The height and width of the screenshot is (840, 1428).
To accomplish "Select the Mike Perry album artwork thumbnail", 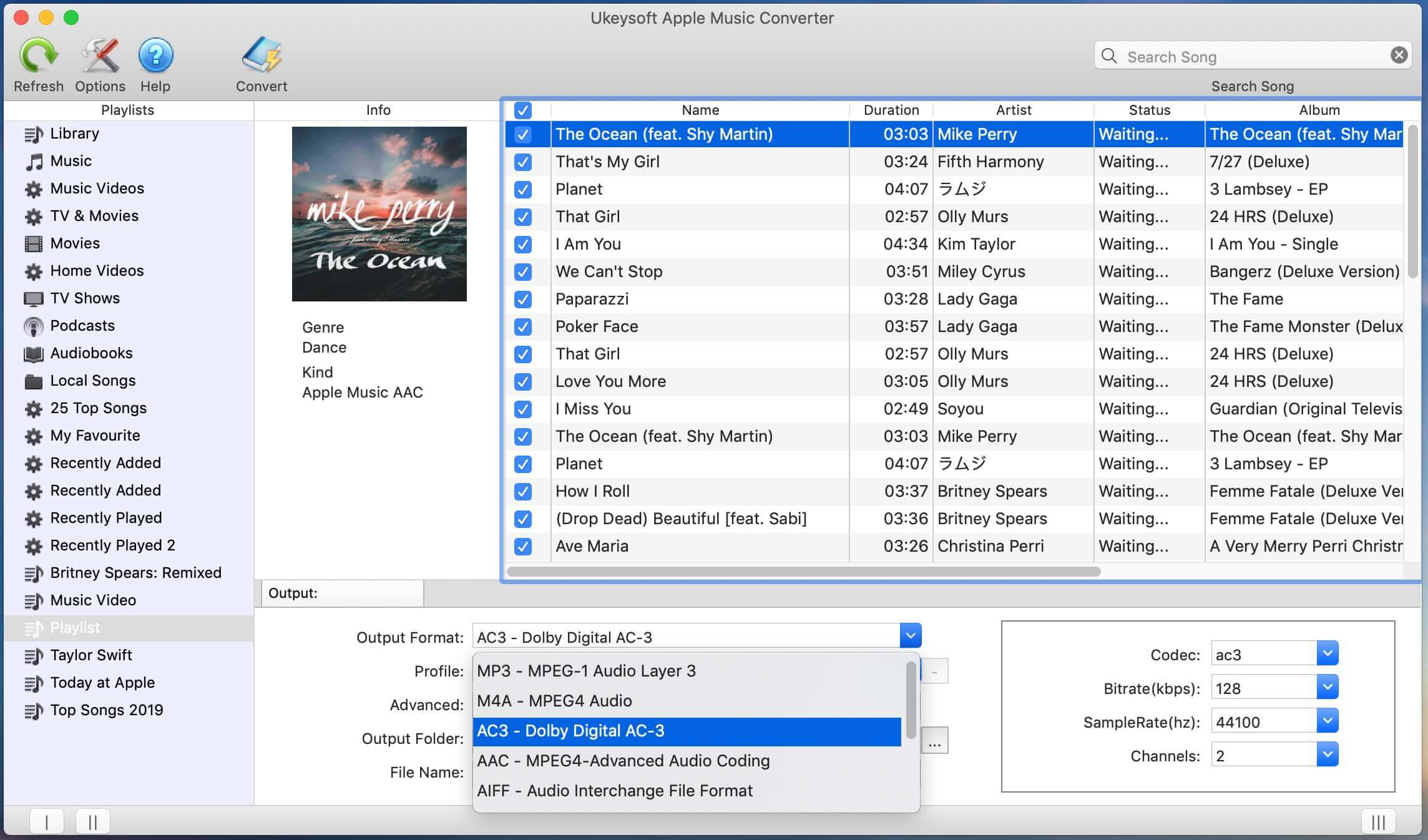I will coord(380,214).
